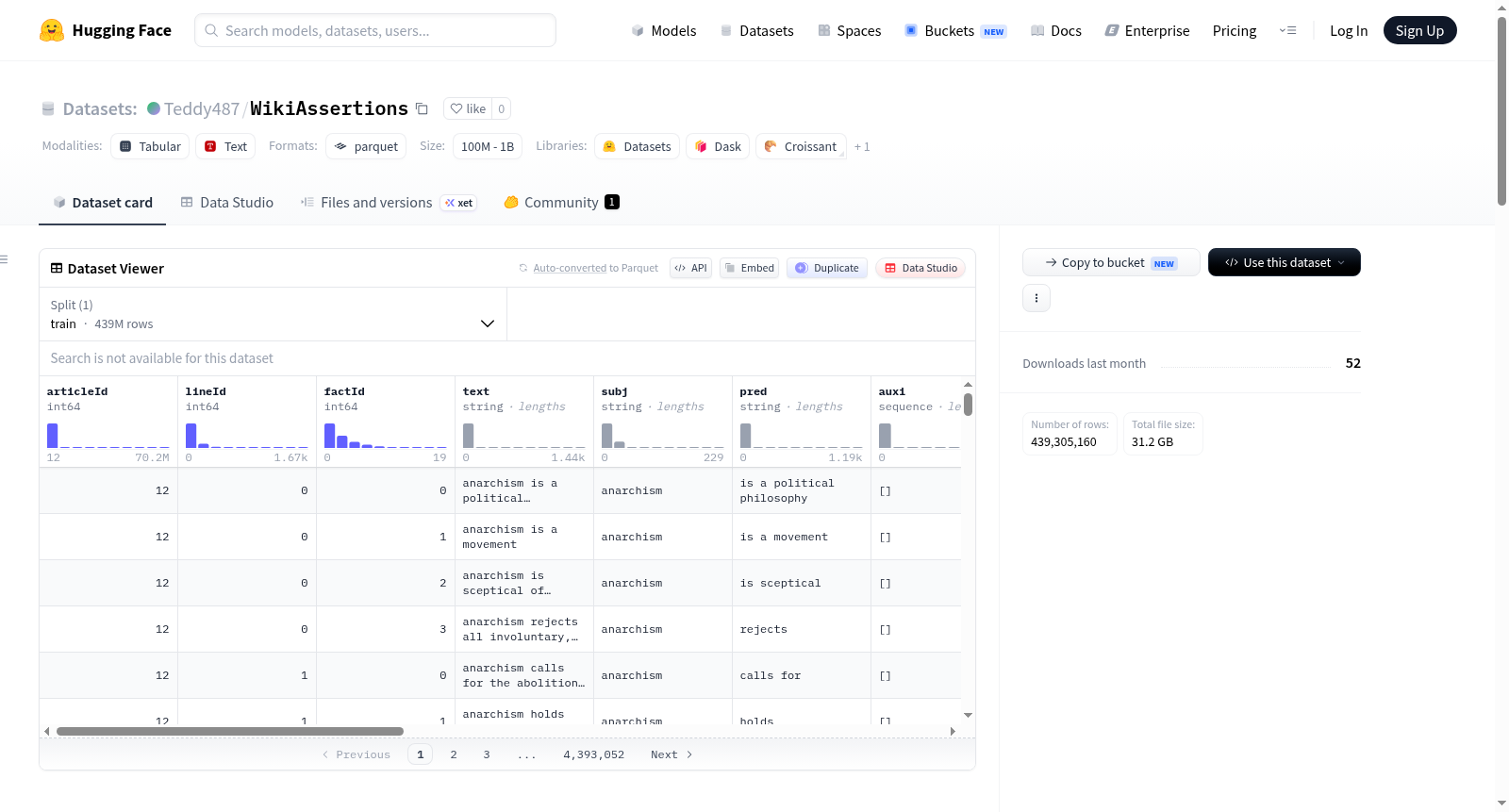
Task: Open the Community tab
Action: pyautogui.click(x=562, y=203)
